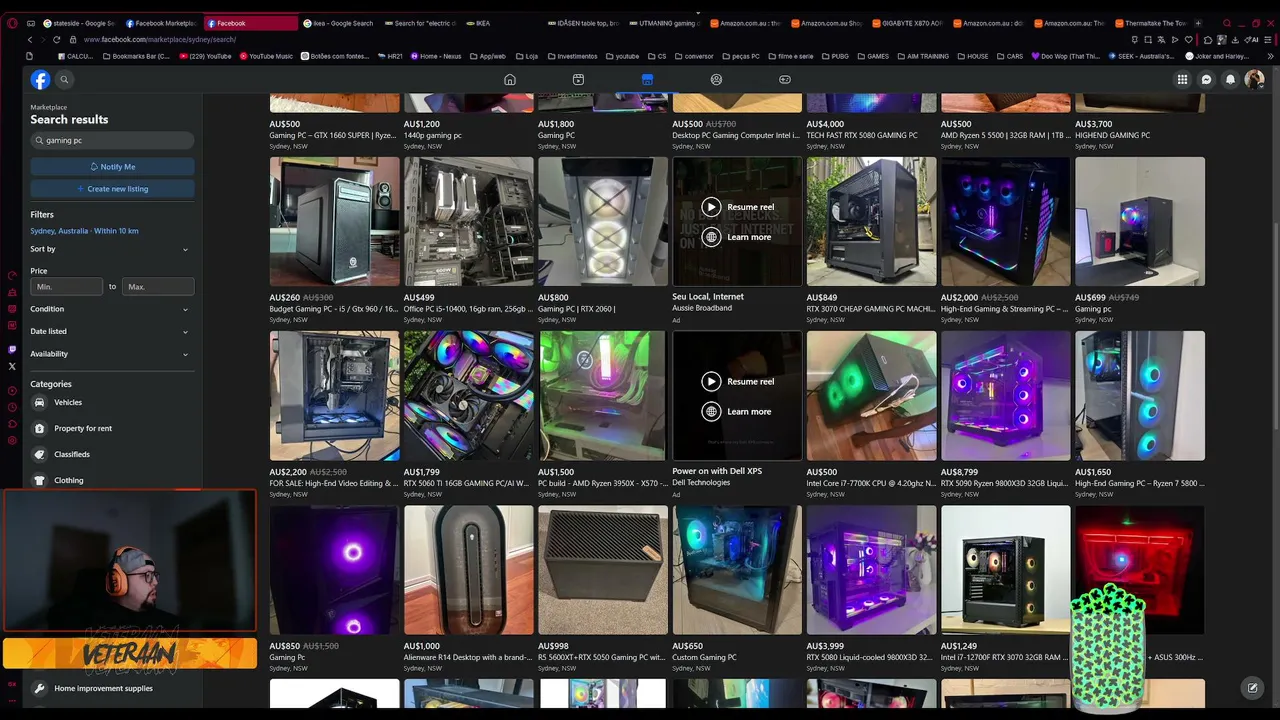Open AU$260 Budget Gaming PC listing thumbnail
Viewport: 1280px width, 720px height.
[335, 222]
